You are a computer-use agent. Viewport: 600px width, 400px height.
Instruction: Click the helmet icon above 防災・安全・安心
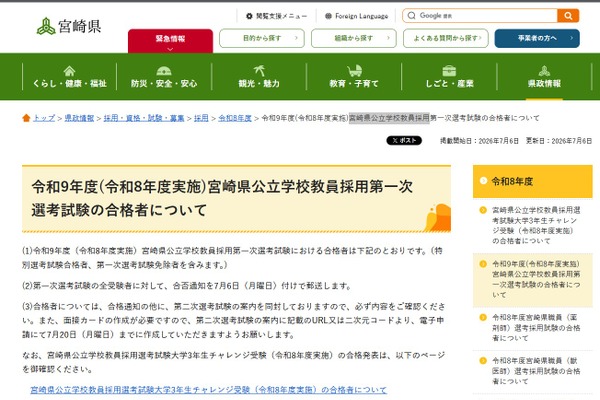tap(164, 71)
